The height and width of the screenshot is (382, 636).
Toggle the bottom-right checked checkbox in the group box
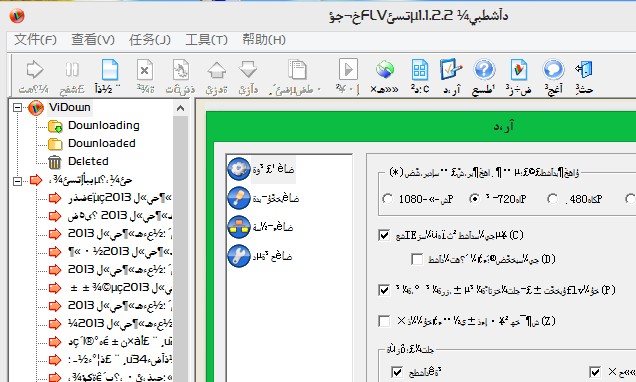click(595, 372)
